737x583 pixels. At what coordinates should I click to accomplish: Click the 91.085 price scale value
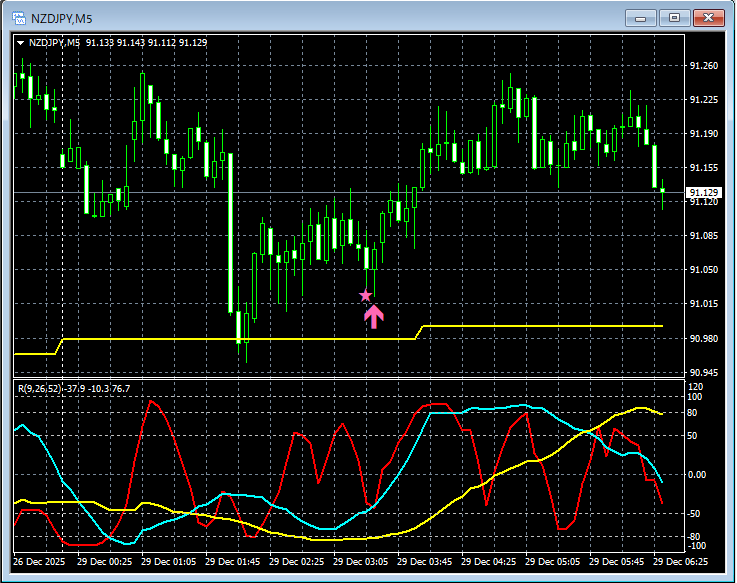[704, 236]
